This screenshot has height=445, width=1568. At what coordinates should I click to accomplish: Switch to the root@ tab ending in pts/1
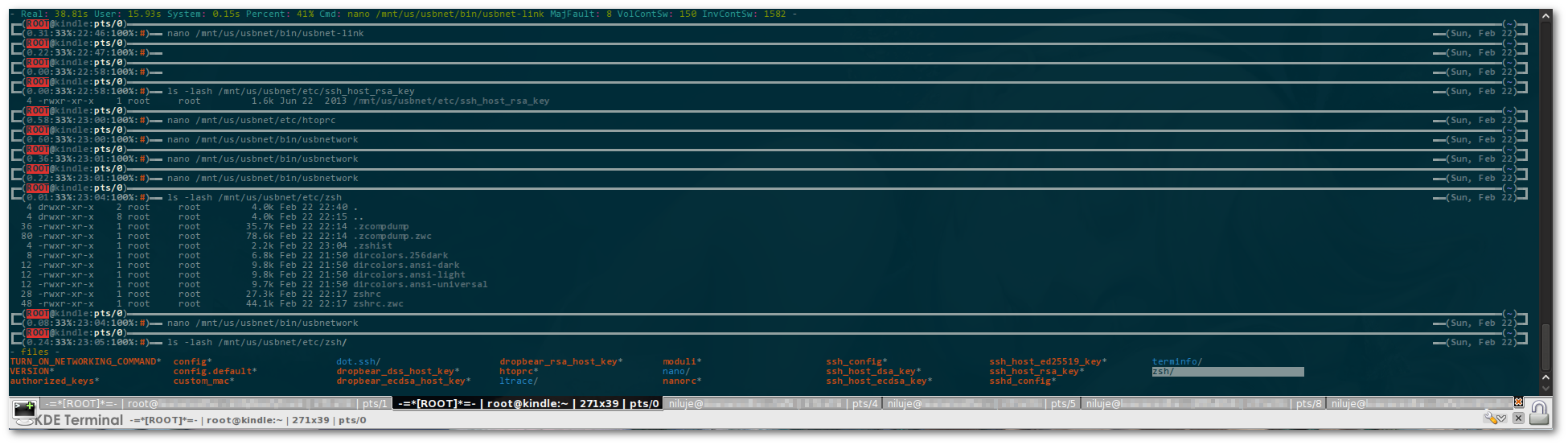[x=215, y=404]
